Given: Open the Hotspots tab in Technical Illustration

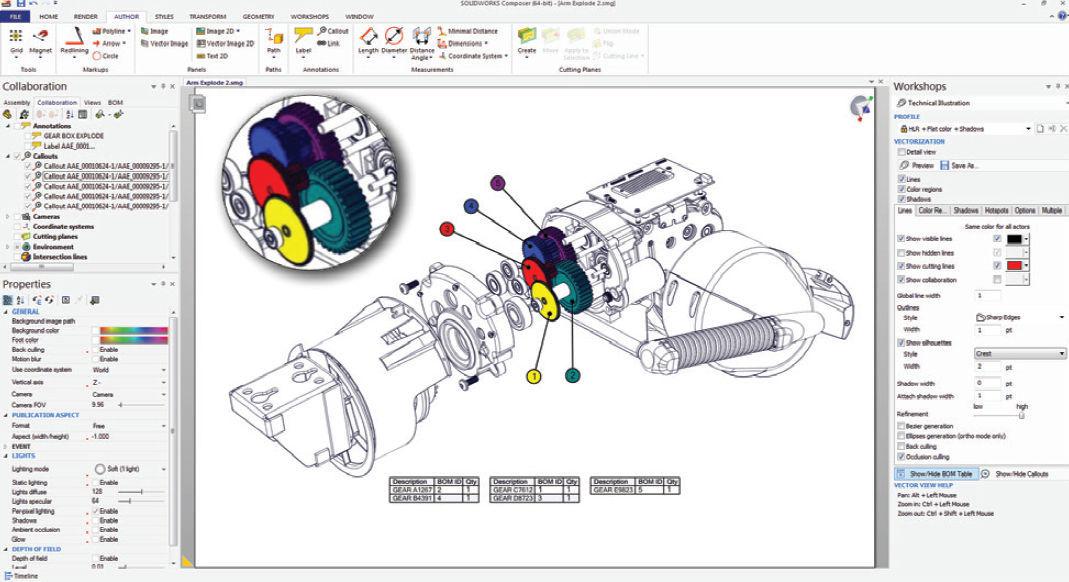Looking at the screenshot, I should point(996,211).
